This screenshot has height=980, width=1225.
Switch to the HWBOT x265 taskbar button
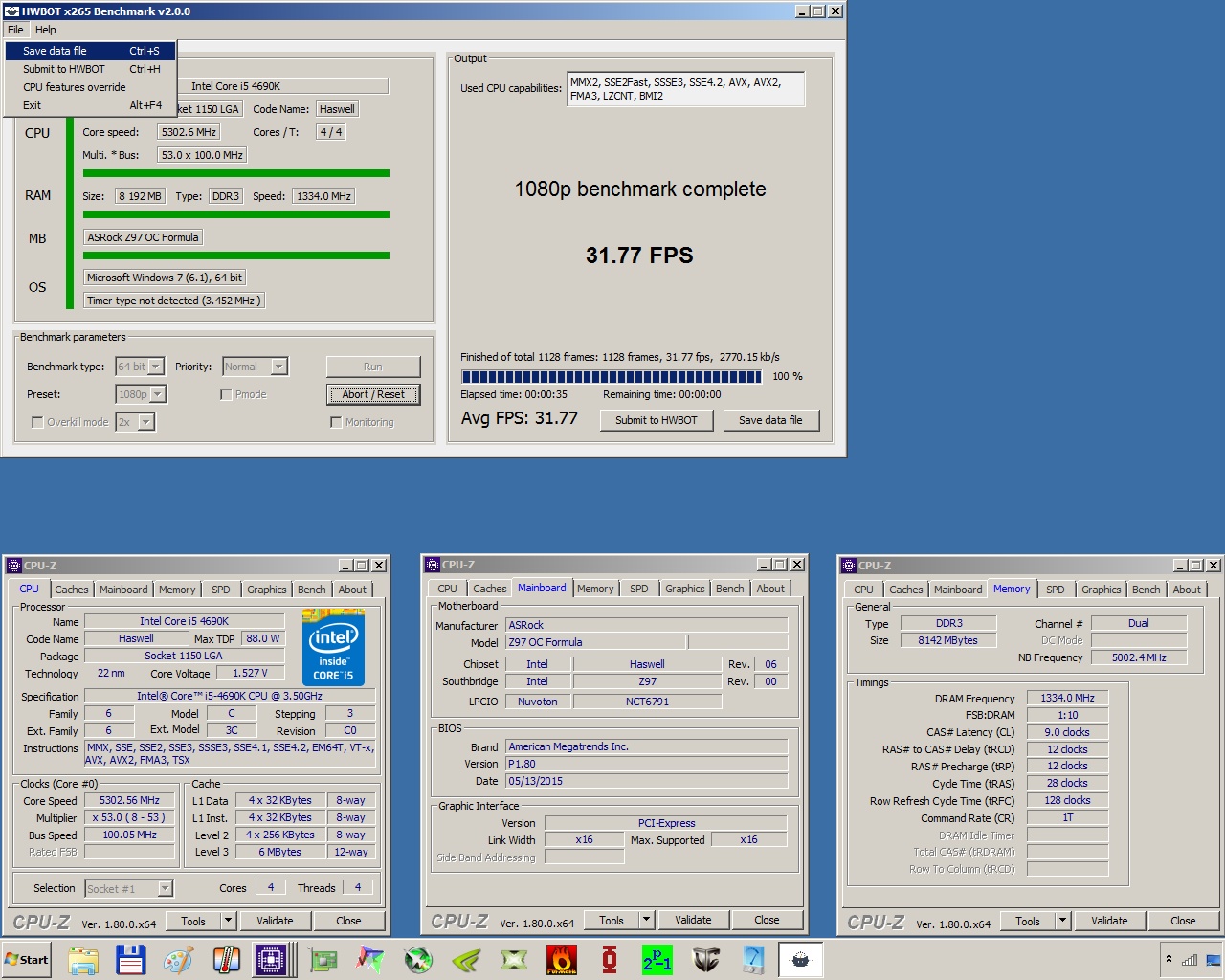tap(801, 959)
